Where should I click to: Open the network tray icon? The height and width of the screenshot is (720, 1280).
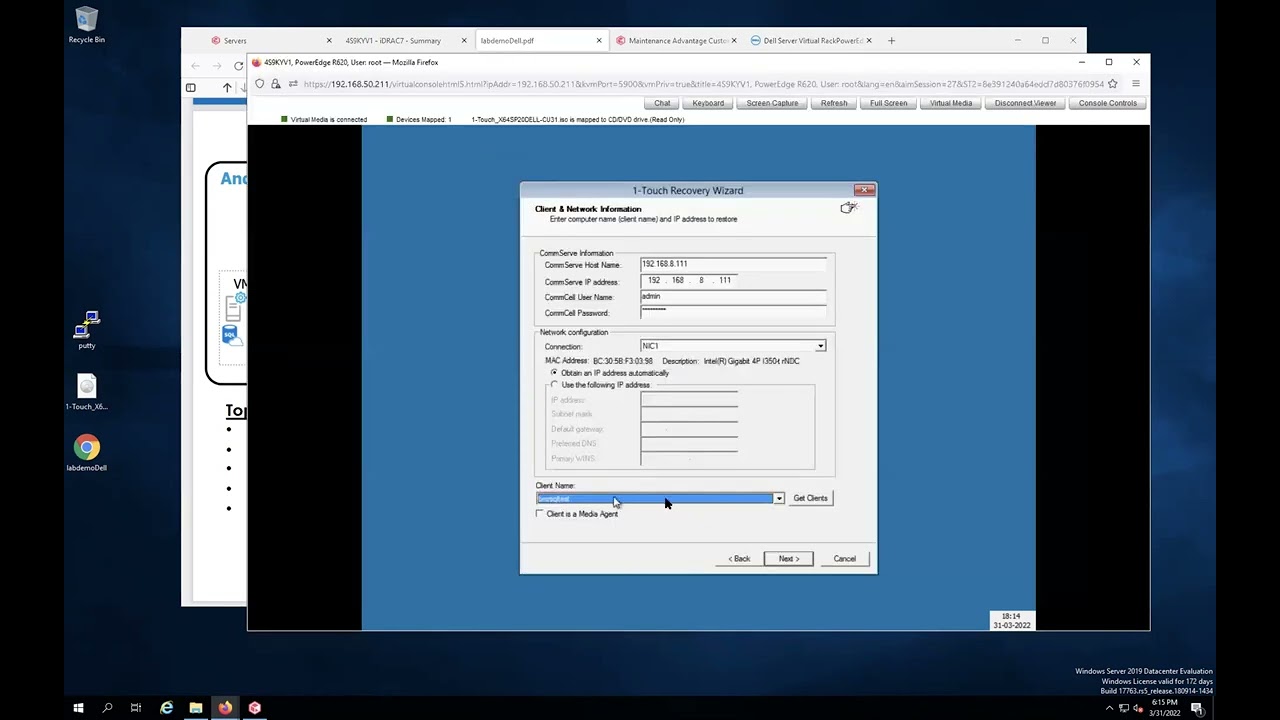(1124, 708)
